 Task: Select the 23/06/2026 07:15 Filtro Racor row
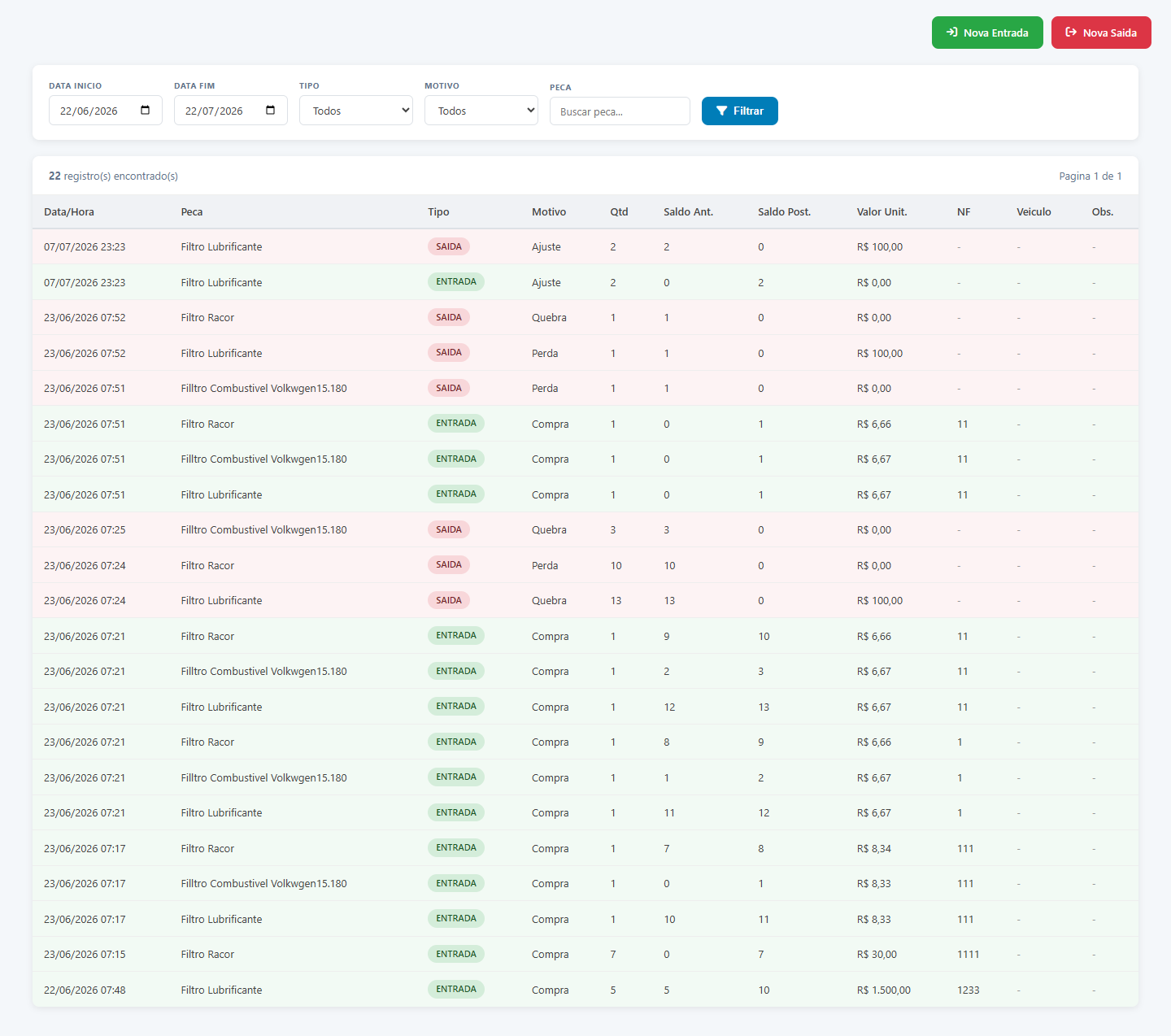(x=585, y=954)
